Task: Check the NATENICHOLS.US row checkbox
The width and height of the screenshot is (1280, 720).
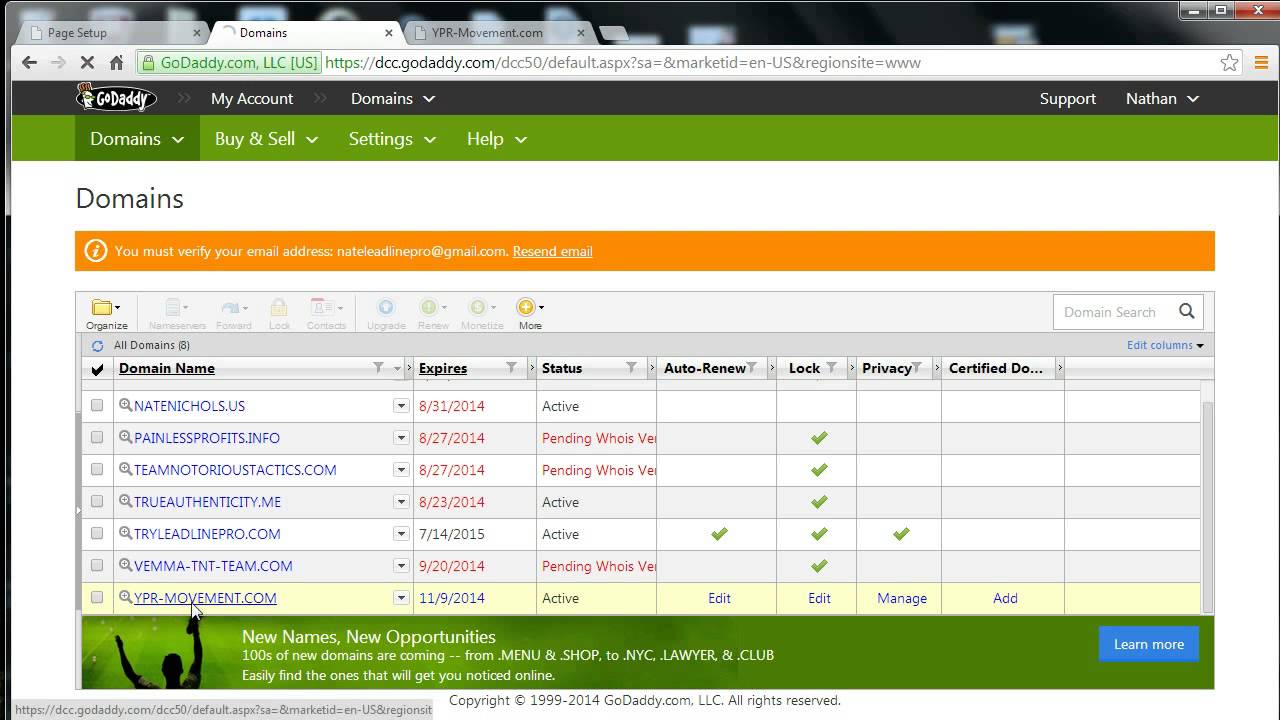Action: click(97, 406)
